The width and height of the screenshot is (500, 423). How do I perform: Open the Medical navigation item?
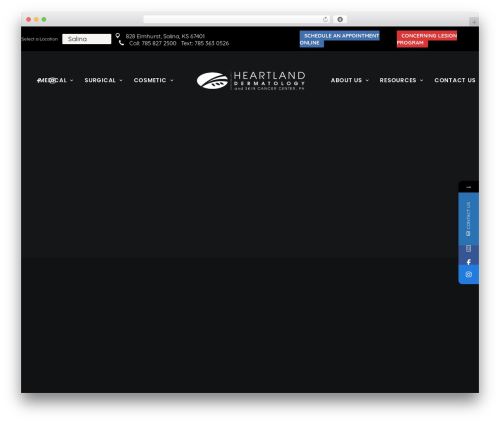click(x=52, y=80)
